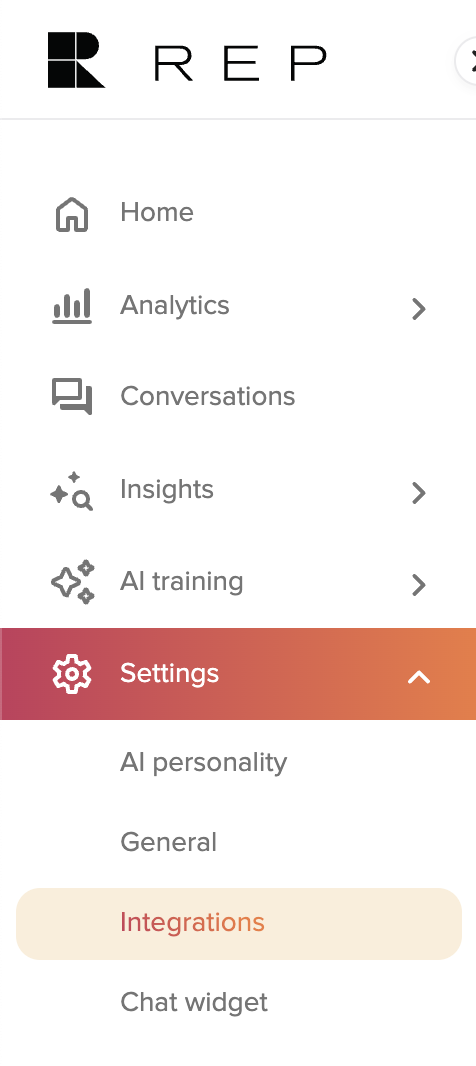This screenshot has width=476, height=1066.
Task: Click the Insights sparkle search icon
Action: 72,491
